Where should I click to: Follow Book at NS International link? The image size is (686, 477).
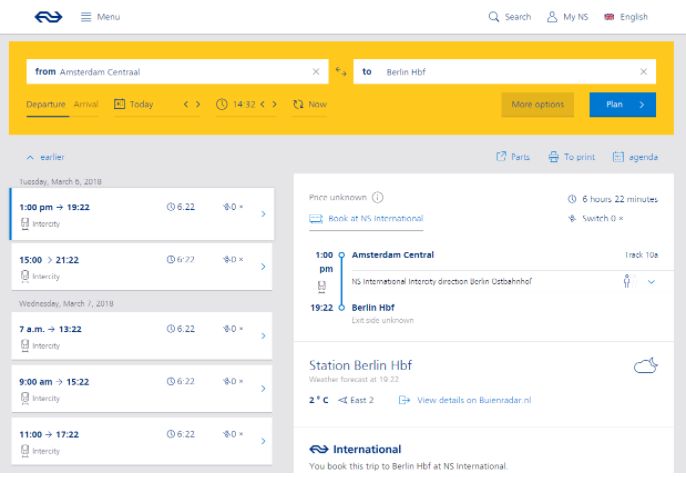click(376, 218)
